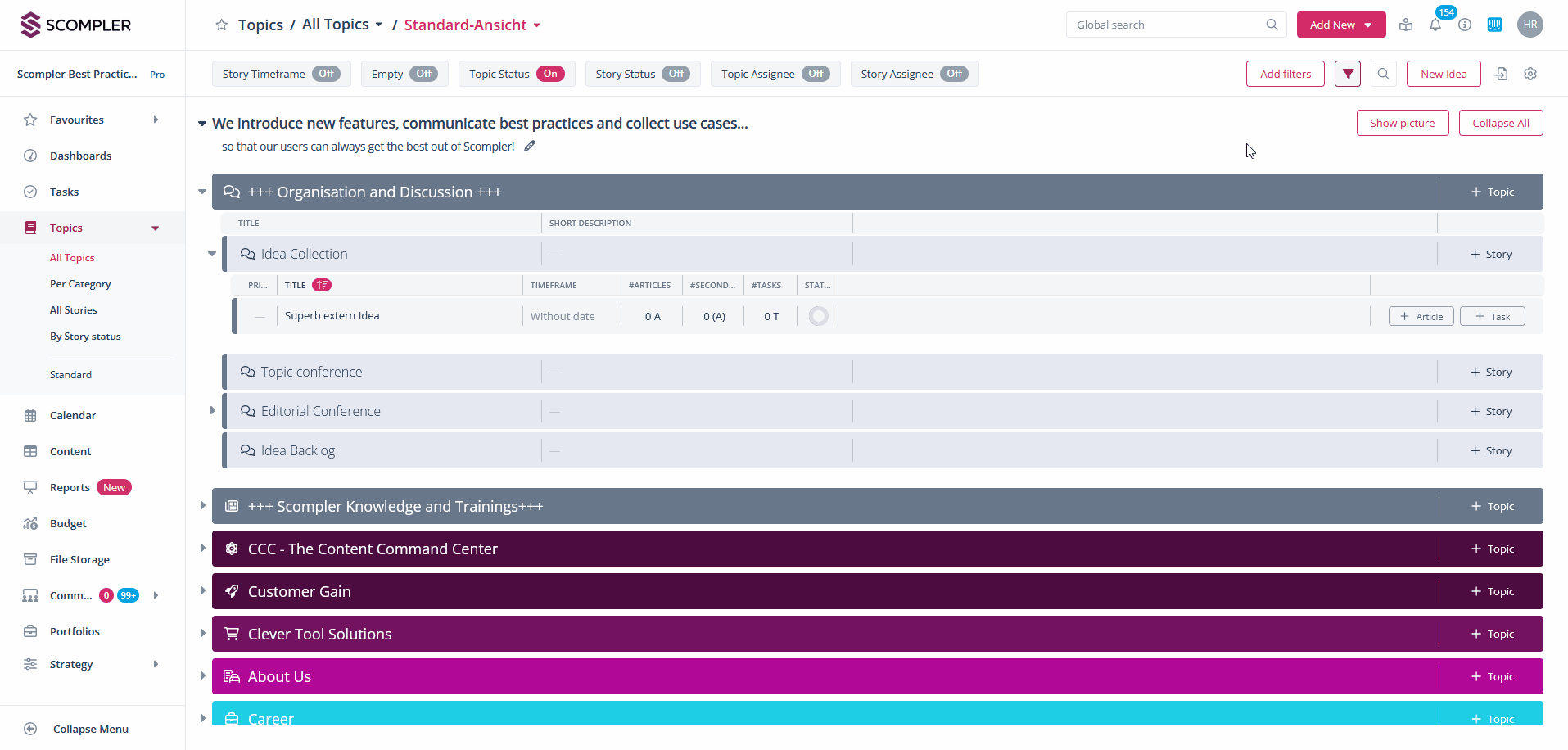The image size is (1568, 750).
Task: Click the Global search field
Action: (x=1168, y=25)
